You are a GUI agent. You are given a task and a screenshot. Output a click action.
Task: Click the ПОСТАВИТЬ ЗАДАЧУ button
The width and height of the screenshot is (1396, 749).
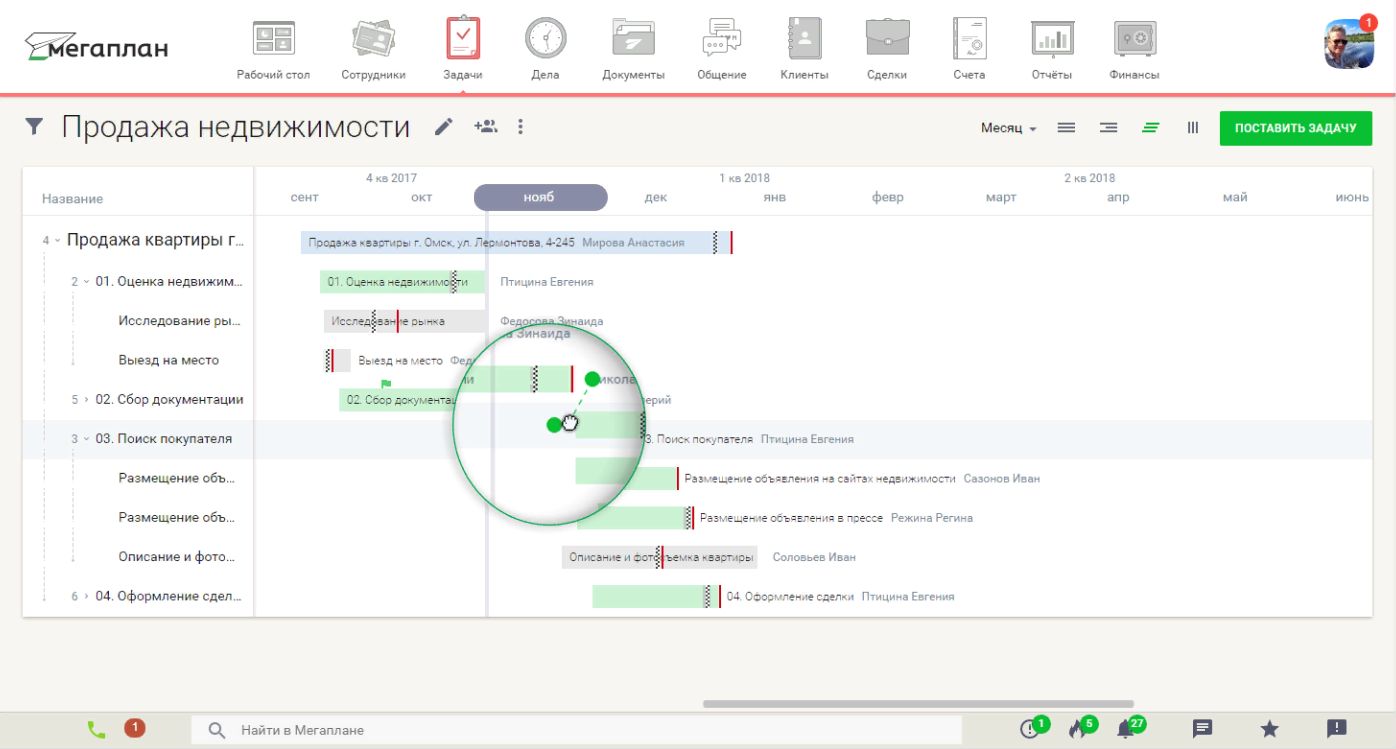pos(1295,128)
